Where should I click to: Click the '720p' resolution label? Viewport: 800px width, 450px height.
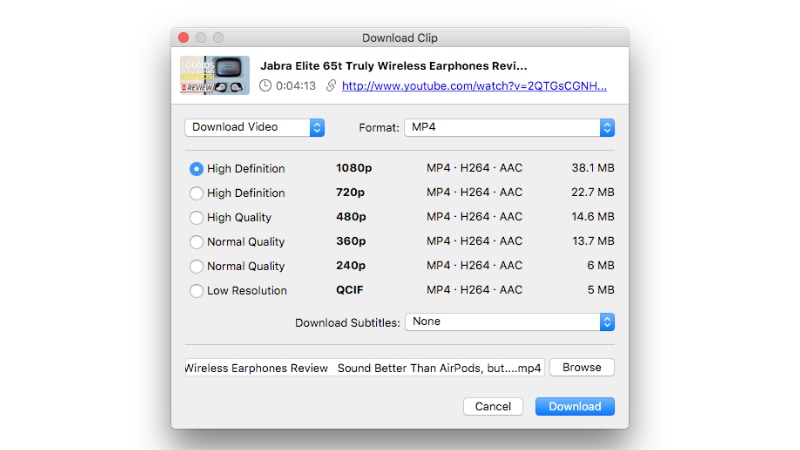pos(351,193)
